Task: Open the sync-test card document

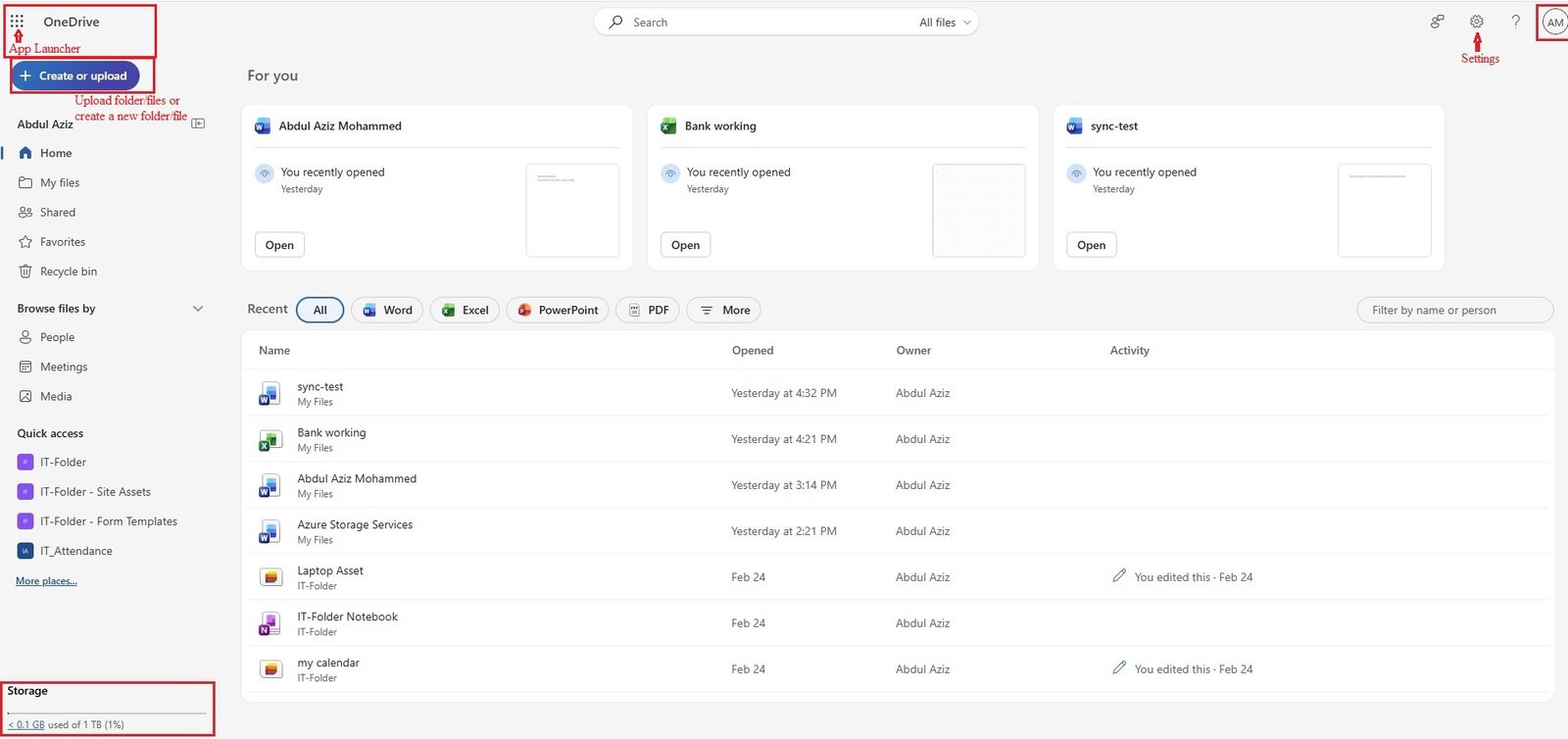Action: coord(1091,245)
